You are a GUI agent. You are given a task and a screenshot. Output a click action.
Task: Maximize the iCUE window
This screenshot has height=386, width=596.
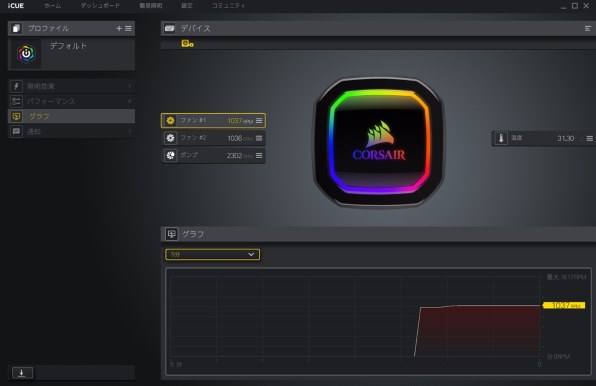(575, 6)
